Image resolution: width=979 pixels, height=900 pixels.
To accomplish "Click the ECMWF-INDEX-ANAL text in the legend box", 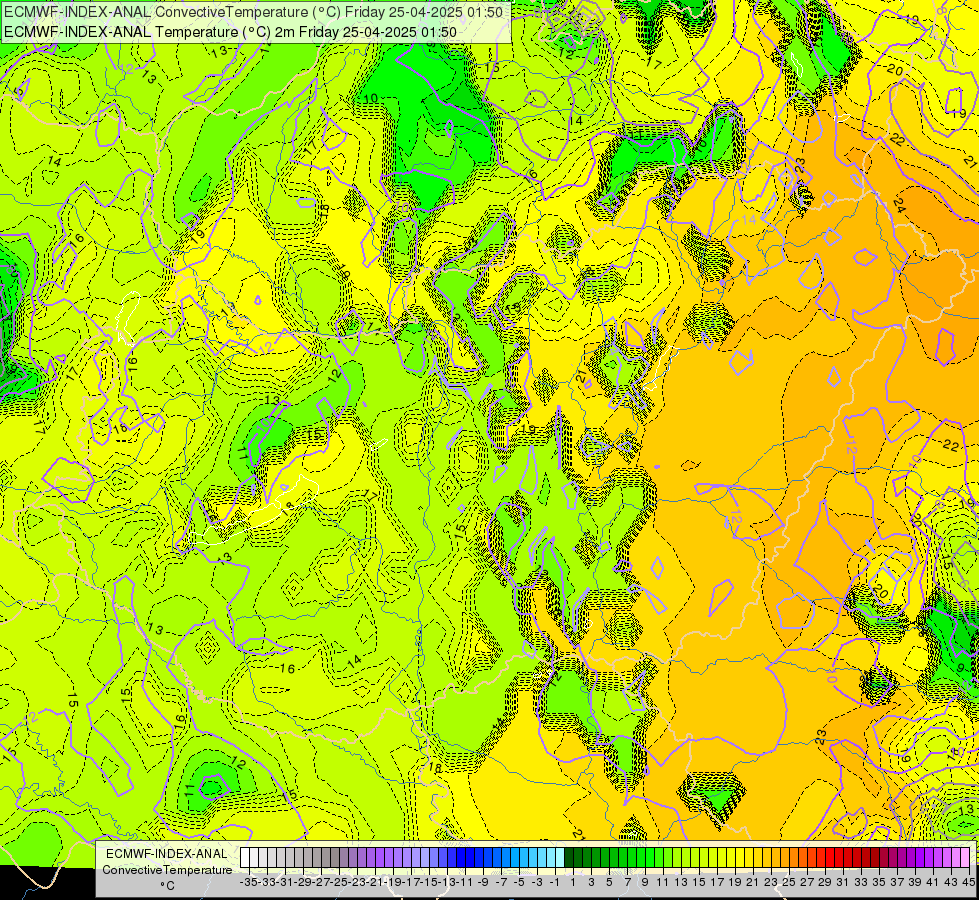I will 167,854.
